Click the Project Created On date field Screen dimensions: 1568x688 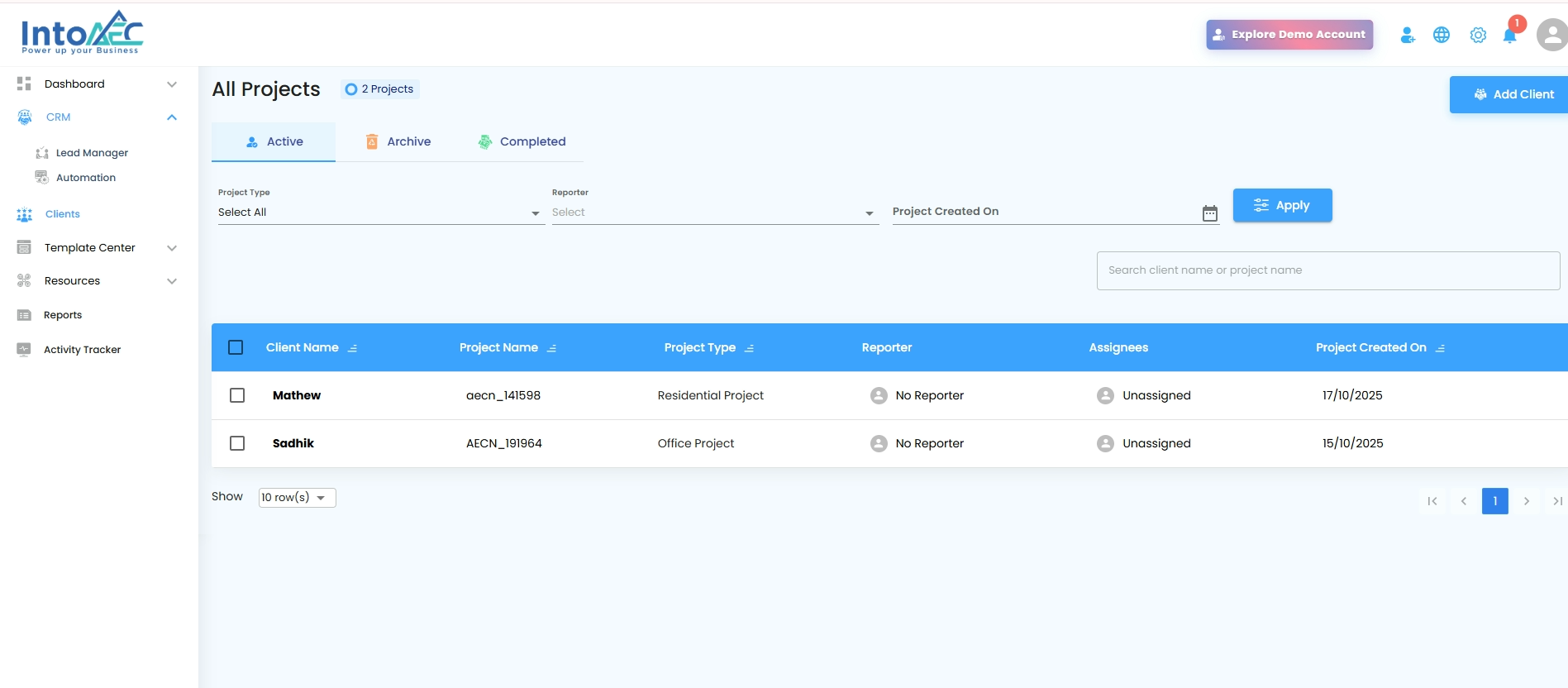[1056, 212]
